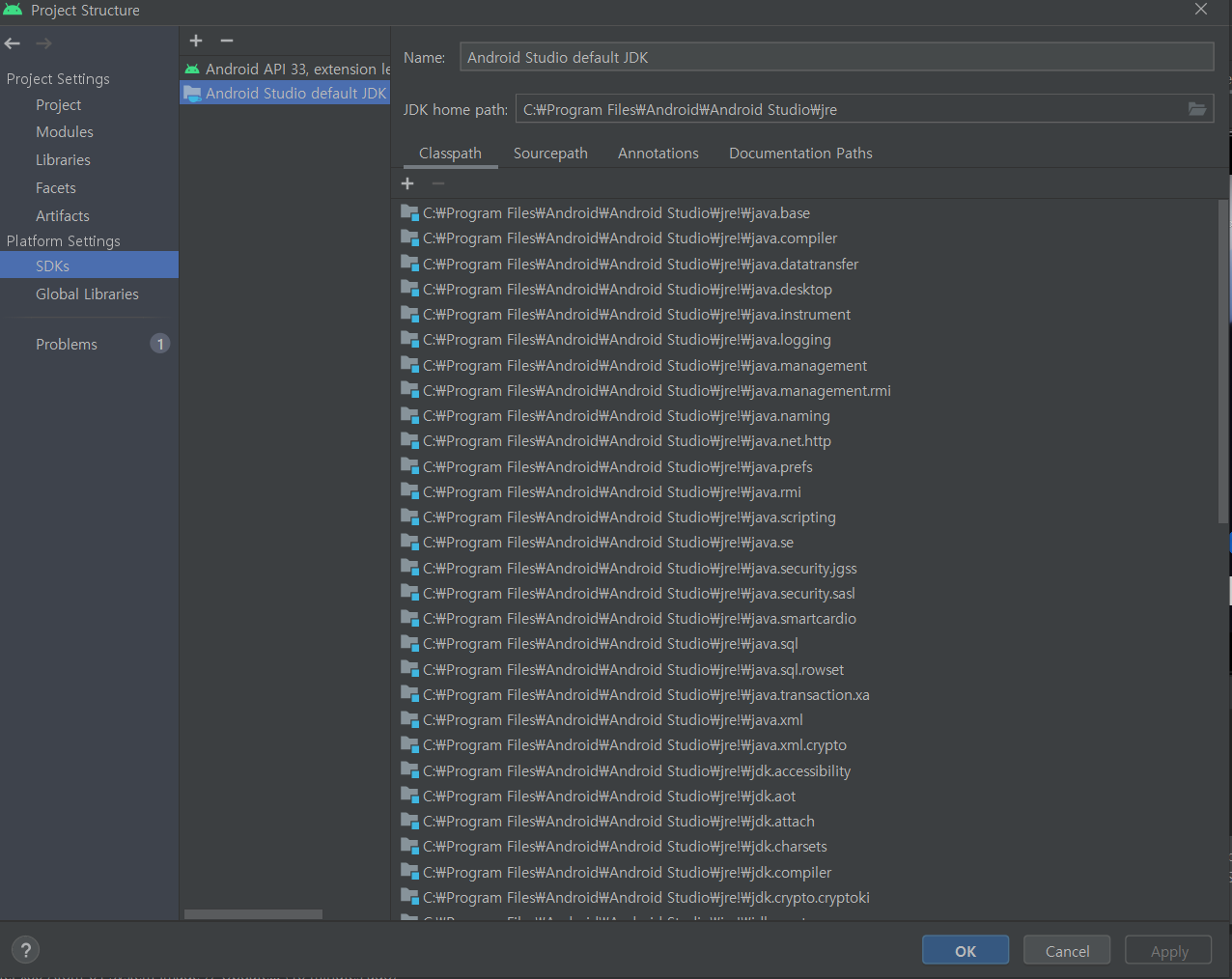Click folder icon beside java.desktop entry
Screen dimensions: 1232x979
[409, 289]
